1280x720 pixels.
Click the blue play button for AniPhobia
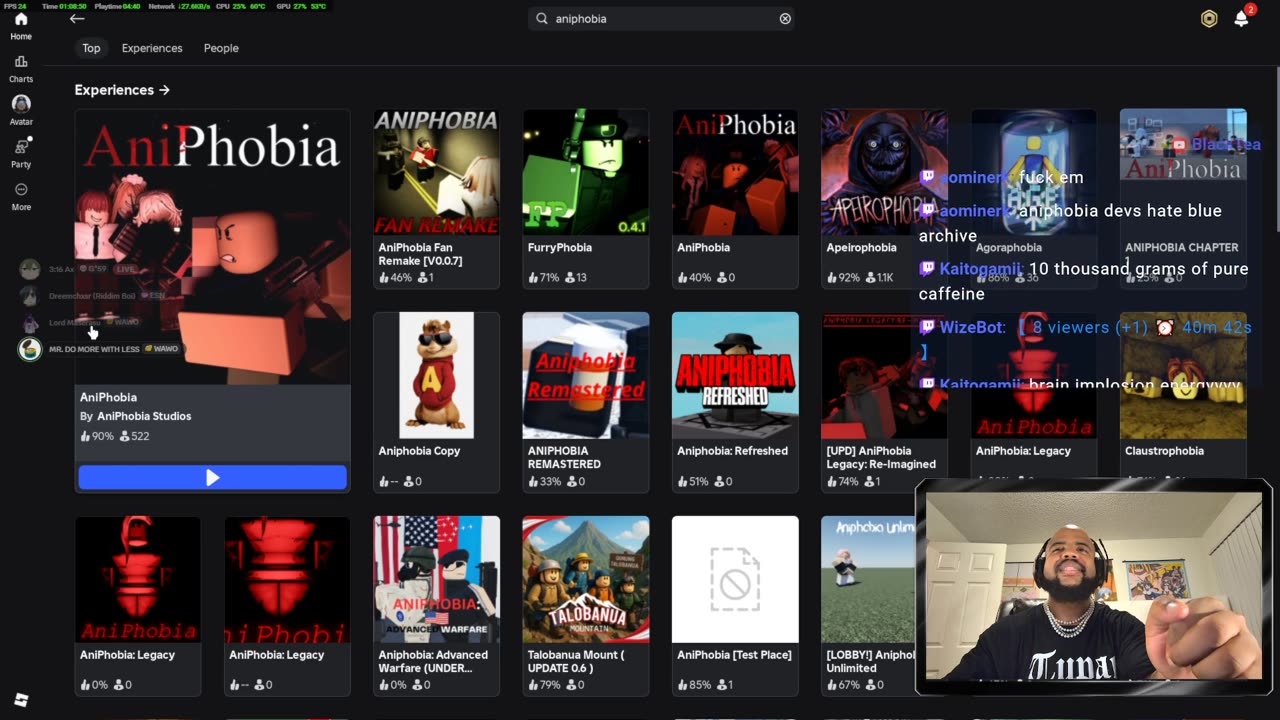click(213, 478)
